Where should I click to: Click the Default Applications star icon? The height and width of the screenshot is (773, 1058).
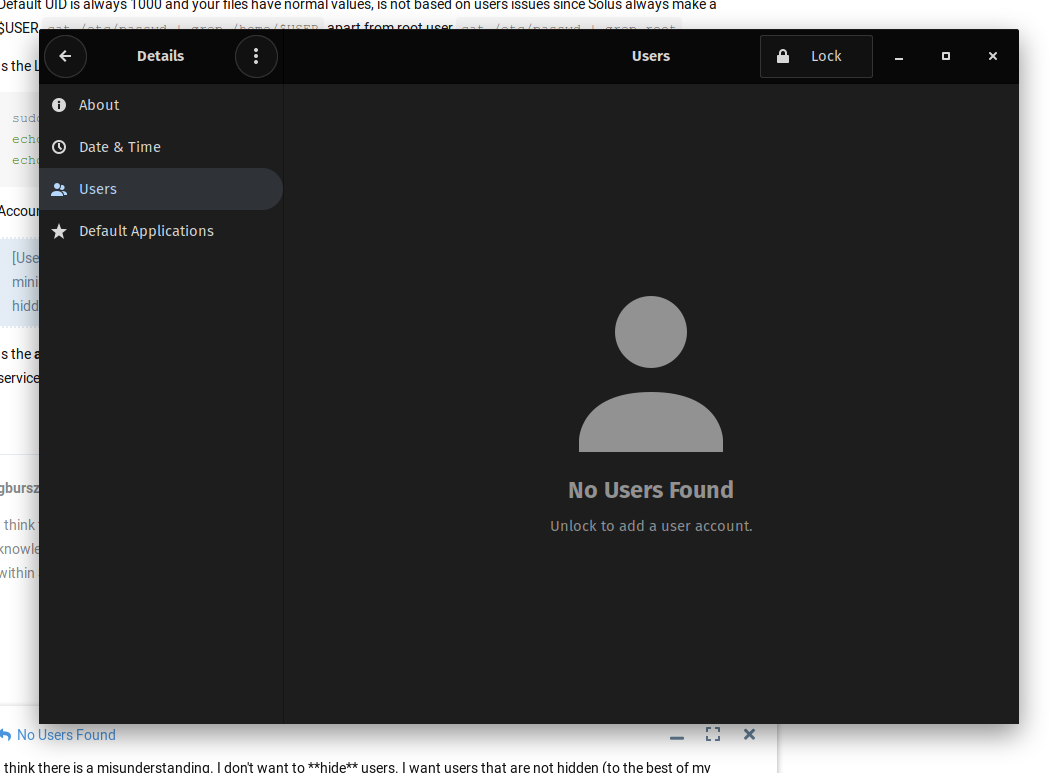pos(59,231)
